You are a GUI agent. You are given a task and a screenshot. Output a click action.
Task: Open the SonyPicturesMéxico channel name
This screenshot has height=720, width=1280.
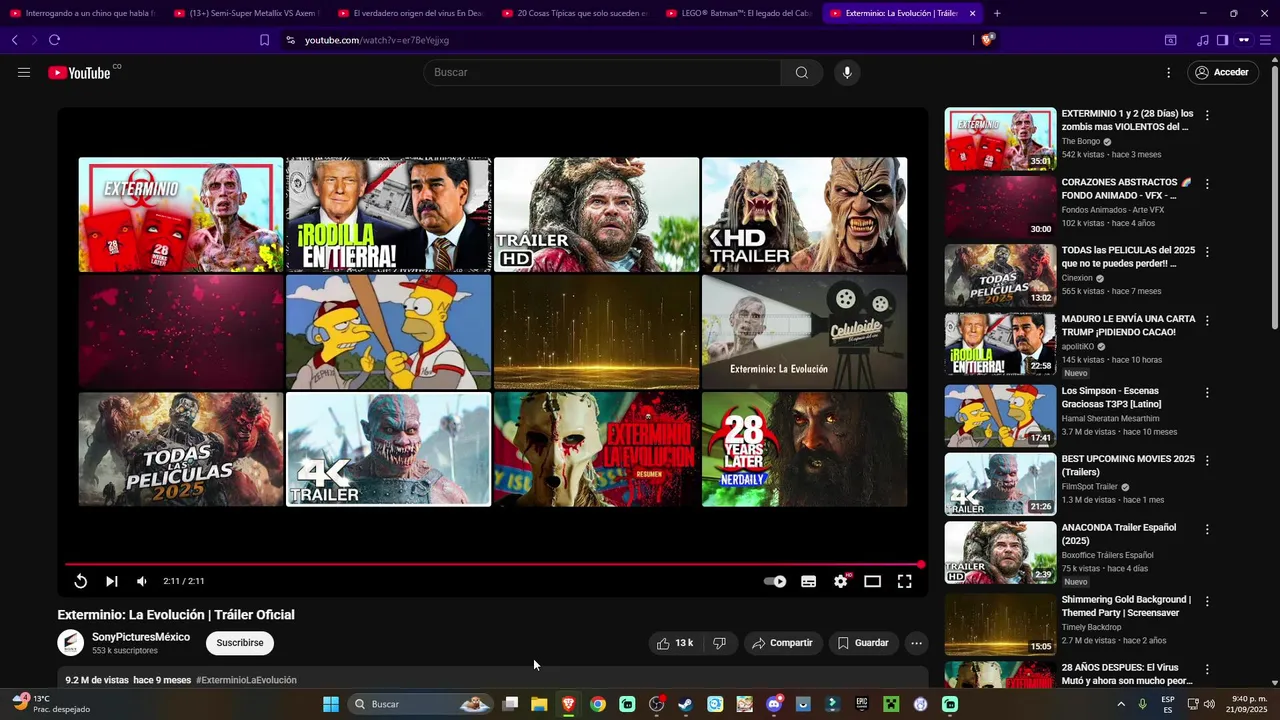tap(141, 637)
